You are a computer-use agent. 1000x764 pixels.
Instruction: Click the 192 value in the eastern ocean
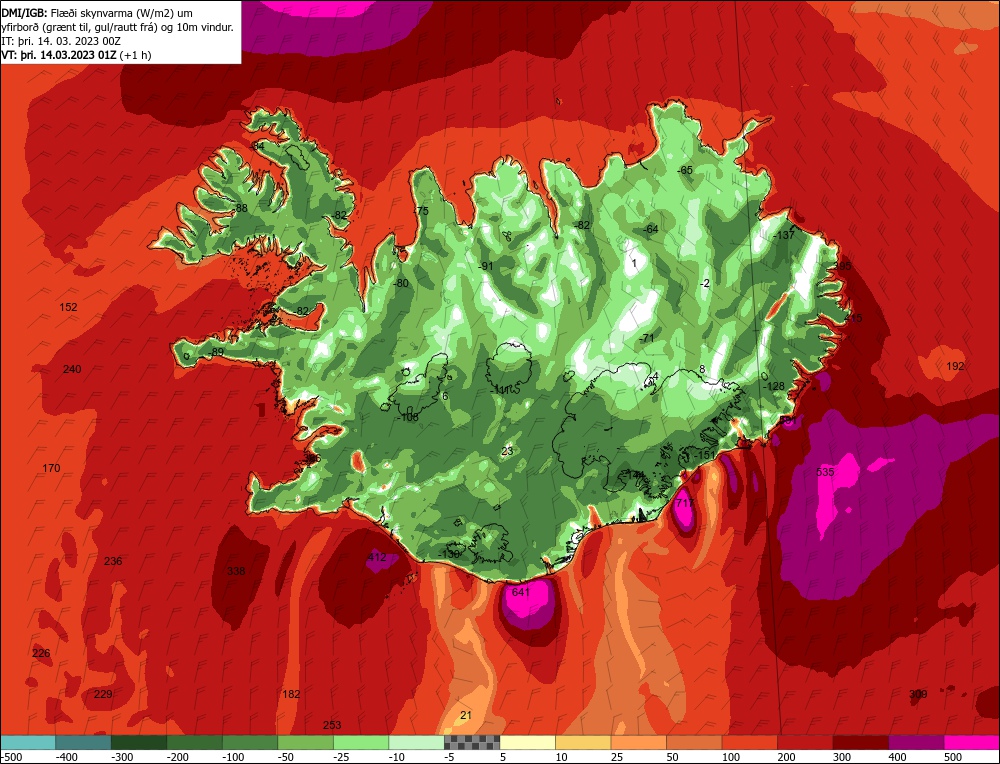coord(955,366)
